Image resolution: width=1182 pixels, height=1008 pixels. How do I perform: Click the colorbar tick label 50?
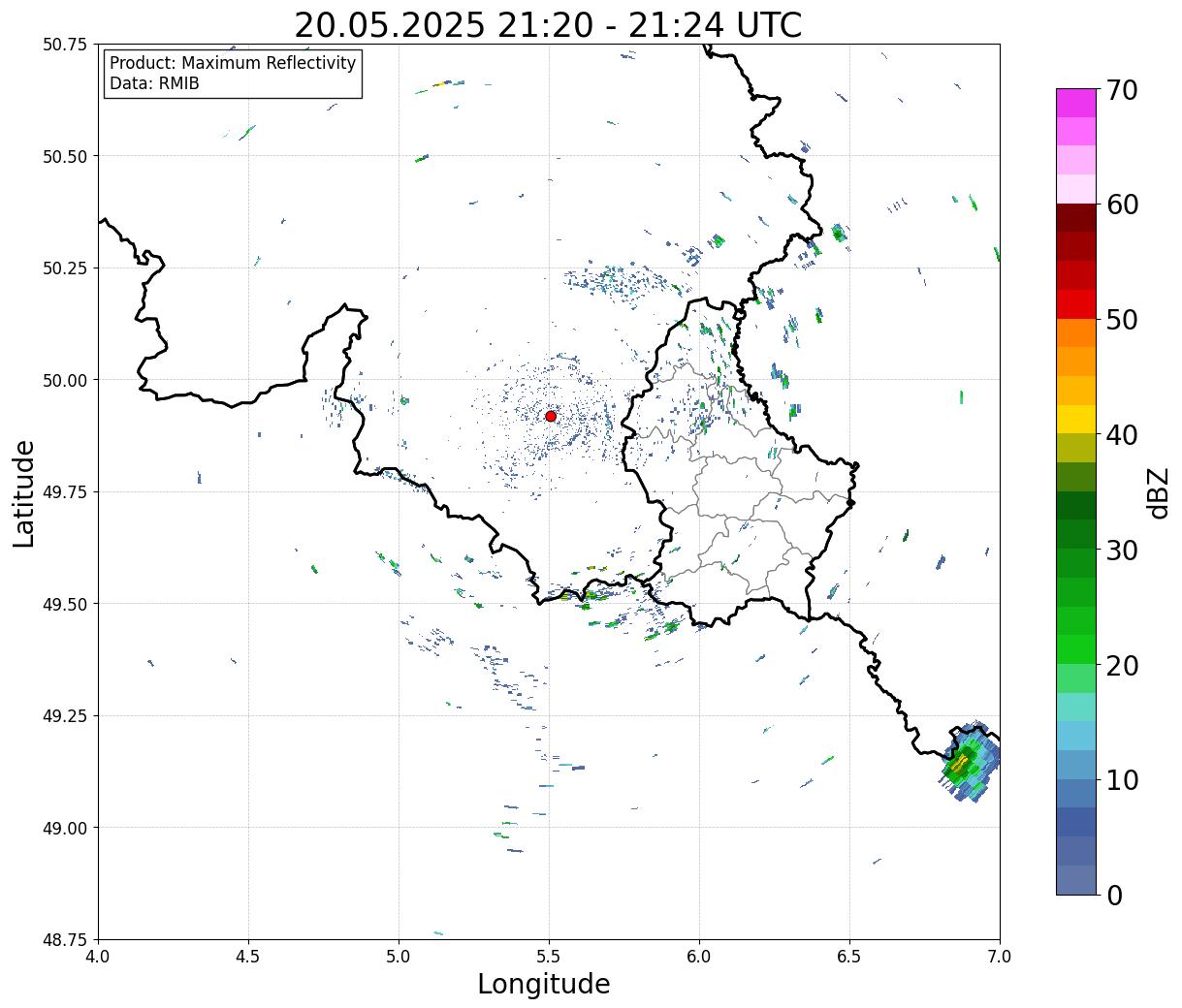click(x=1122, y=320)
